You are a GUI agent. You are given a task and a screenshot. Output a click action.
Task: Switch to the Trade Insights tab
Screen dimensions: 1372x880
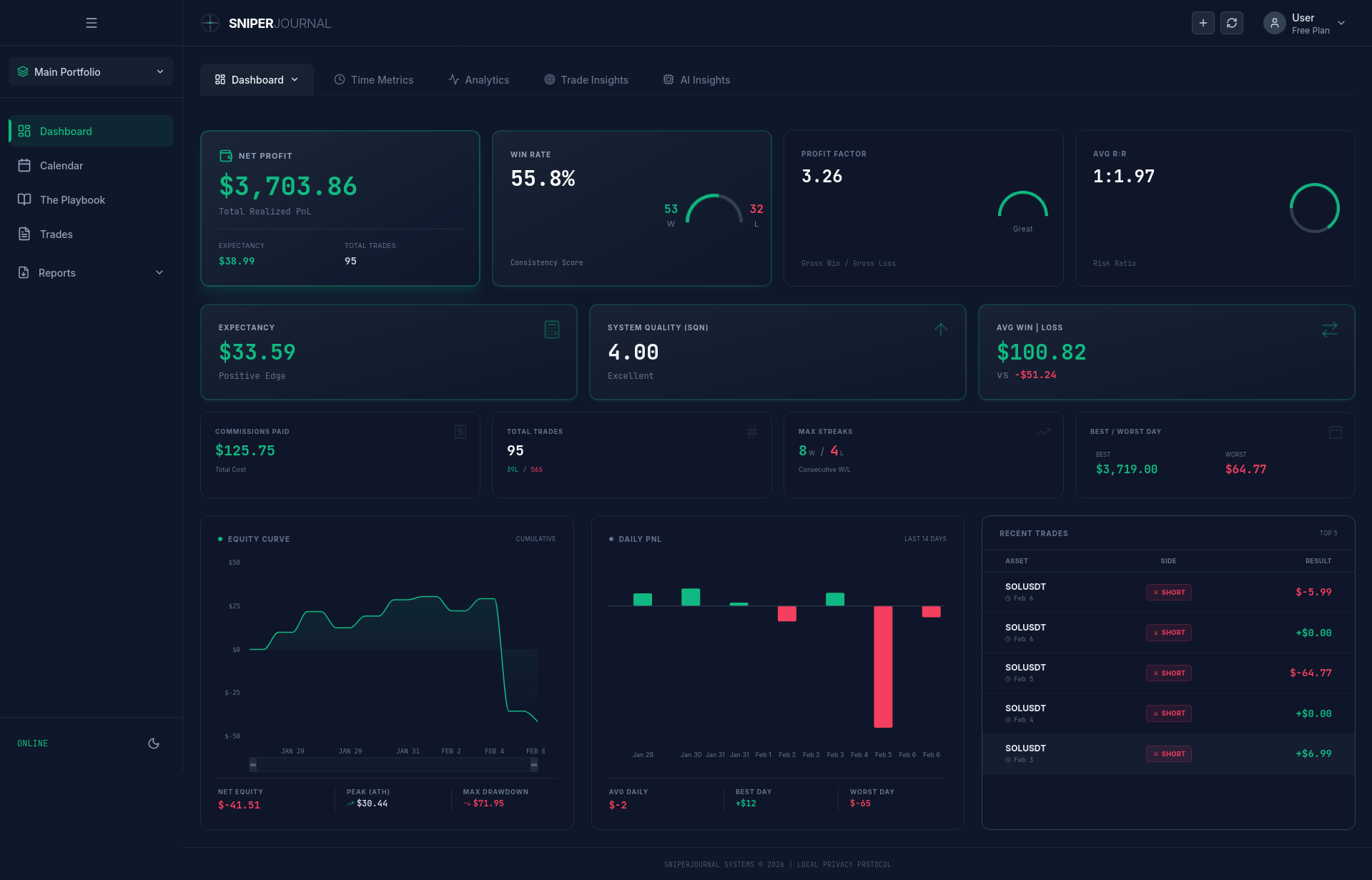586,79
